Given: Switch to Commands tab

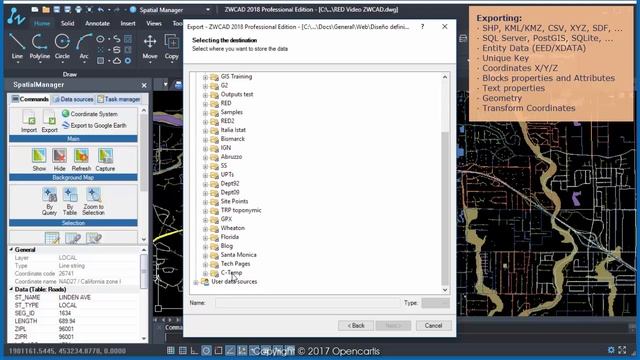Looking at the screenshot, I should pos(30,99).
